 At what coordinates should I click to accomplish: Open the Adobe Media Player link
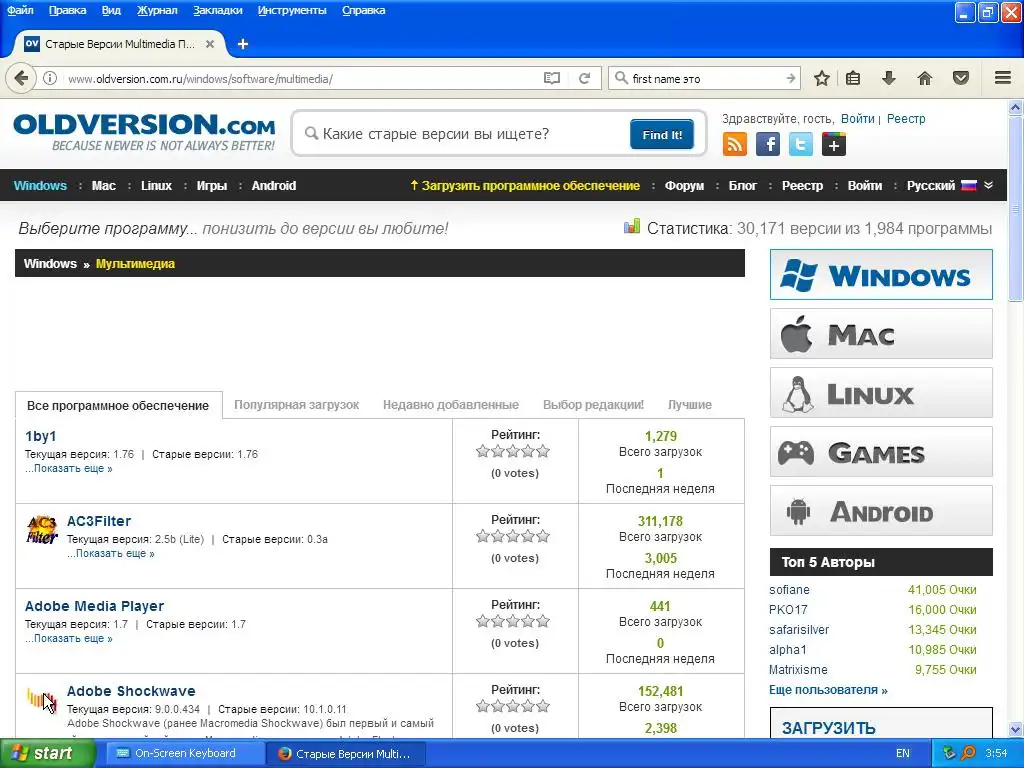click(x=94, y=606)
